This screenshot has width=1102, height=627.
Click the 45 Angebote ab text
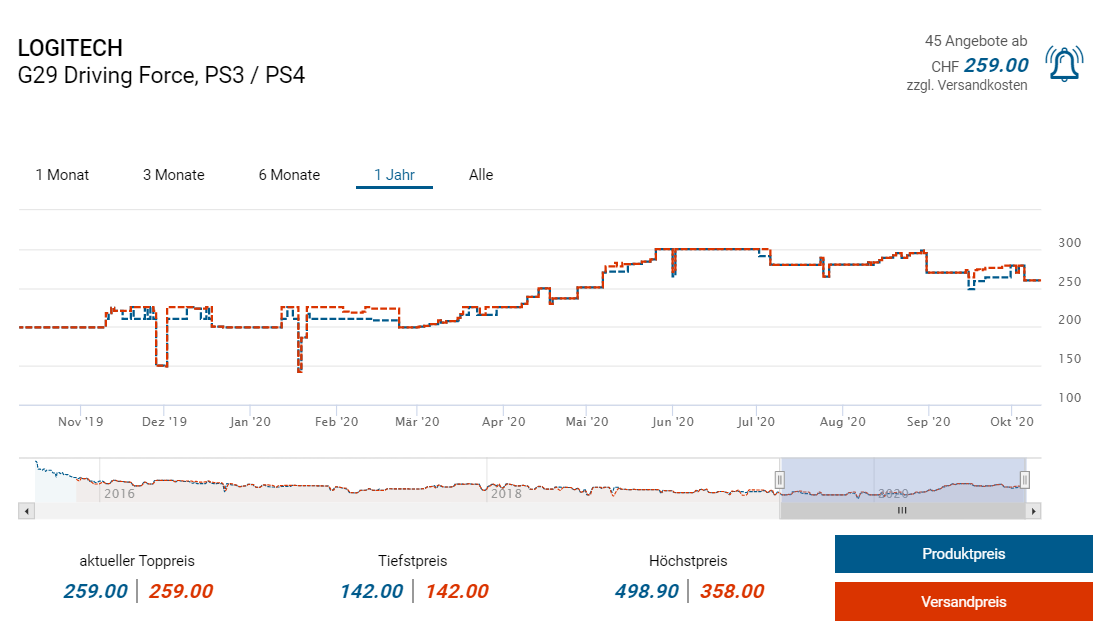coord(975,41)
